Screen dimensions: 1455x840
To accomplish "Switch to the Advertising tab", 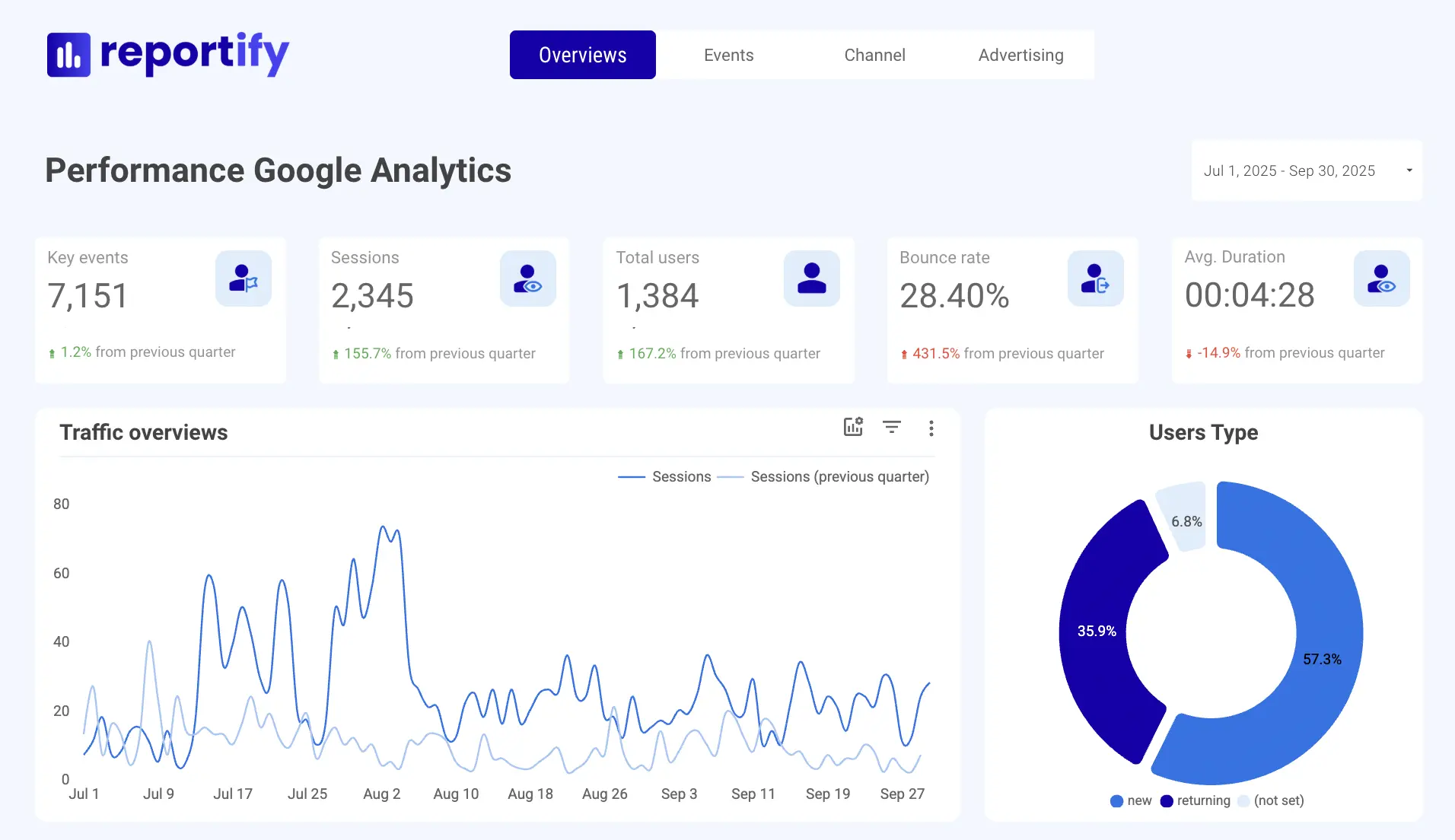I will coord(1020,54).
